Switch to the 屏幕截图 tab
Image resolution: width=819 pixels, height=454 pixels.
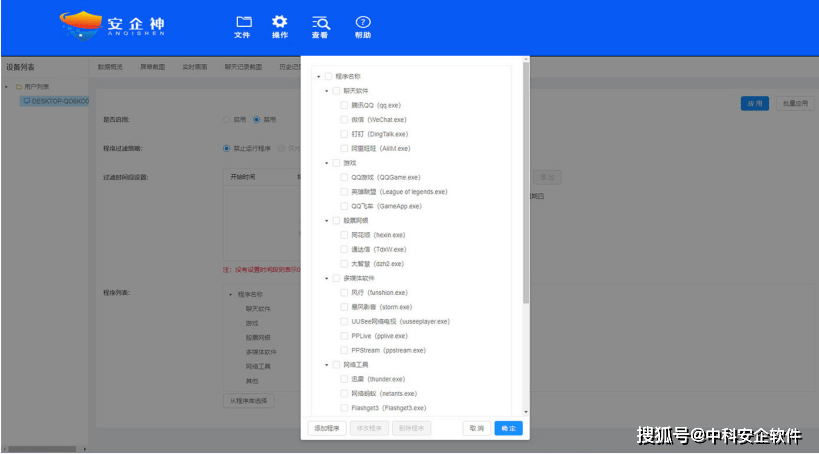pos(153,67)
